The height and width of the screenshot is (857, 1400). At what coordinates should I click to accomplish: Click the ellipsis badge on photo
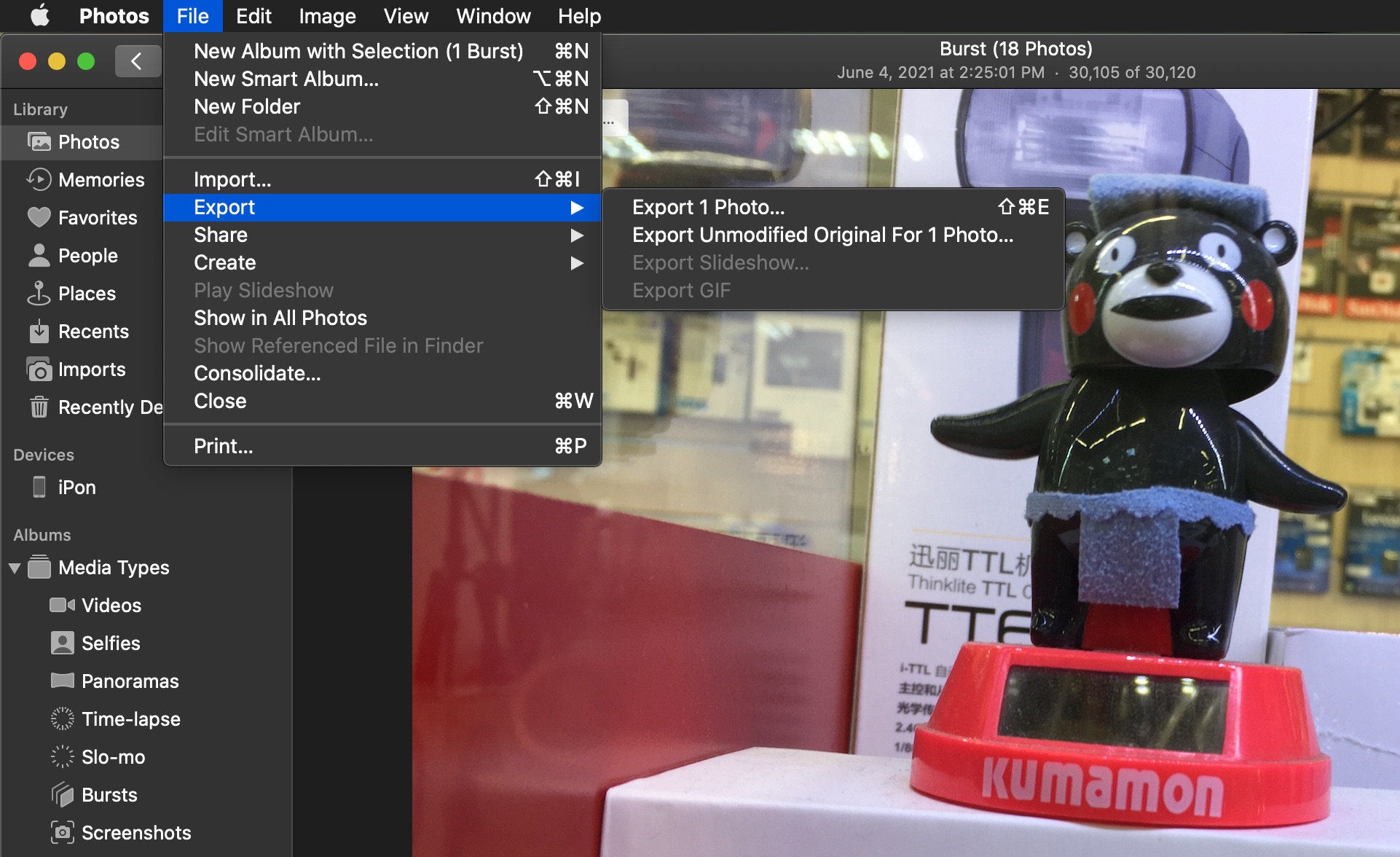click(614, 120)
